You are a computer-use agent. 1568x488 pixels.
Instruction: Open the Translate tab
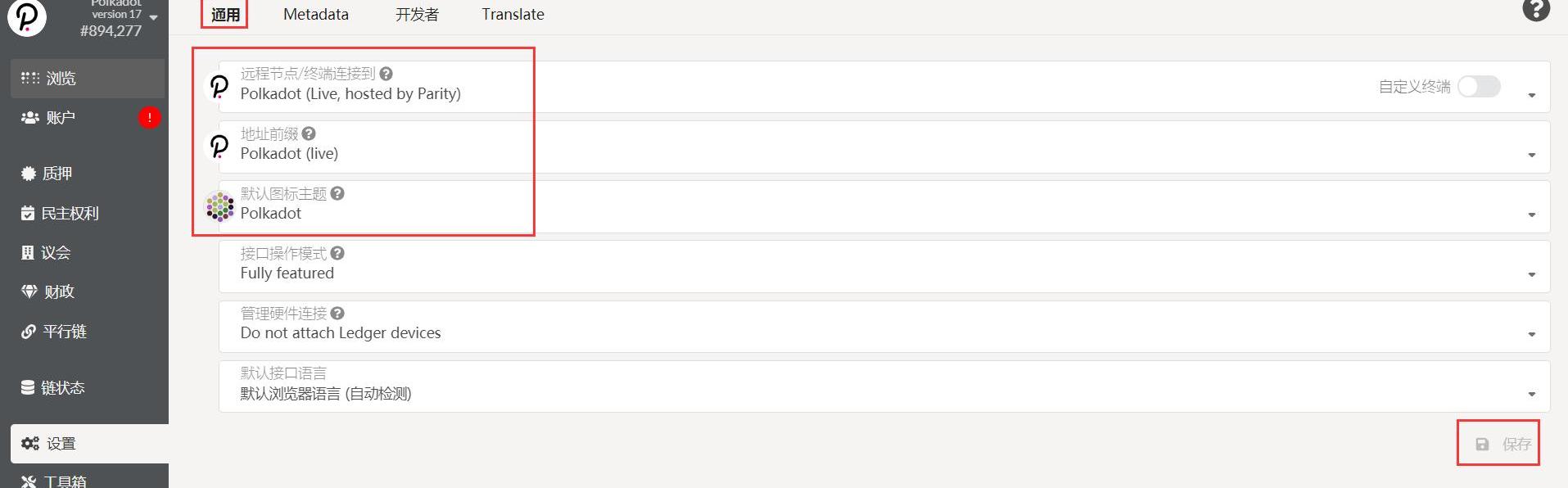[x=513, y=14]
